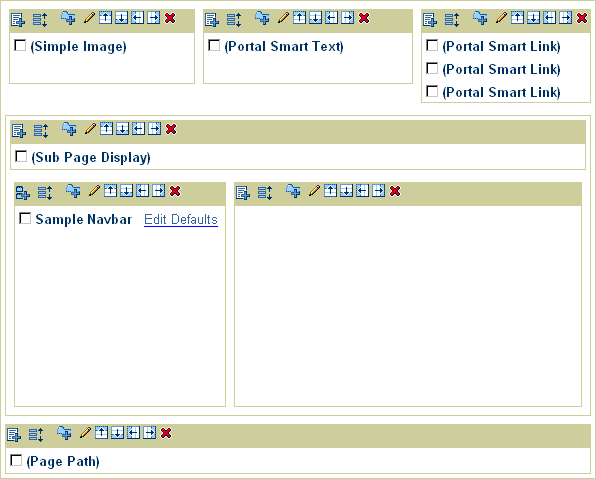Delete the Page Path region with red X

tap(166, 433)
